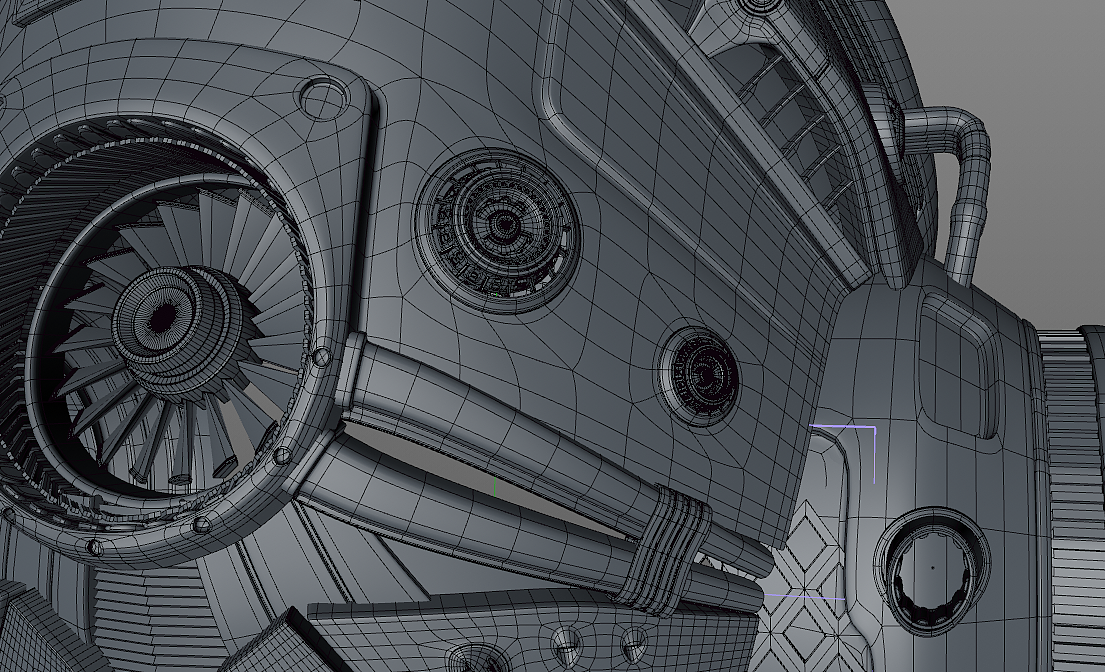
Task: Select the smaller circular port on the hull
Action: (699, 374)
